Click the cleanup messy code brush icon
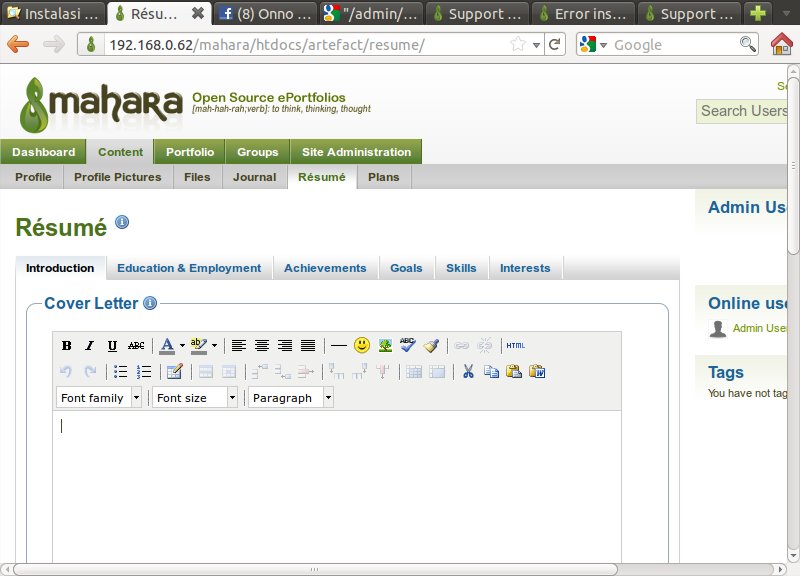The width and height of the screenshot is (800, 576). [430, 345]
